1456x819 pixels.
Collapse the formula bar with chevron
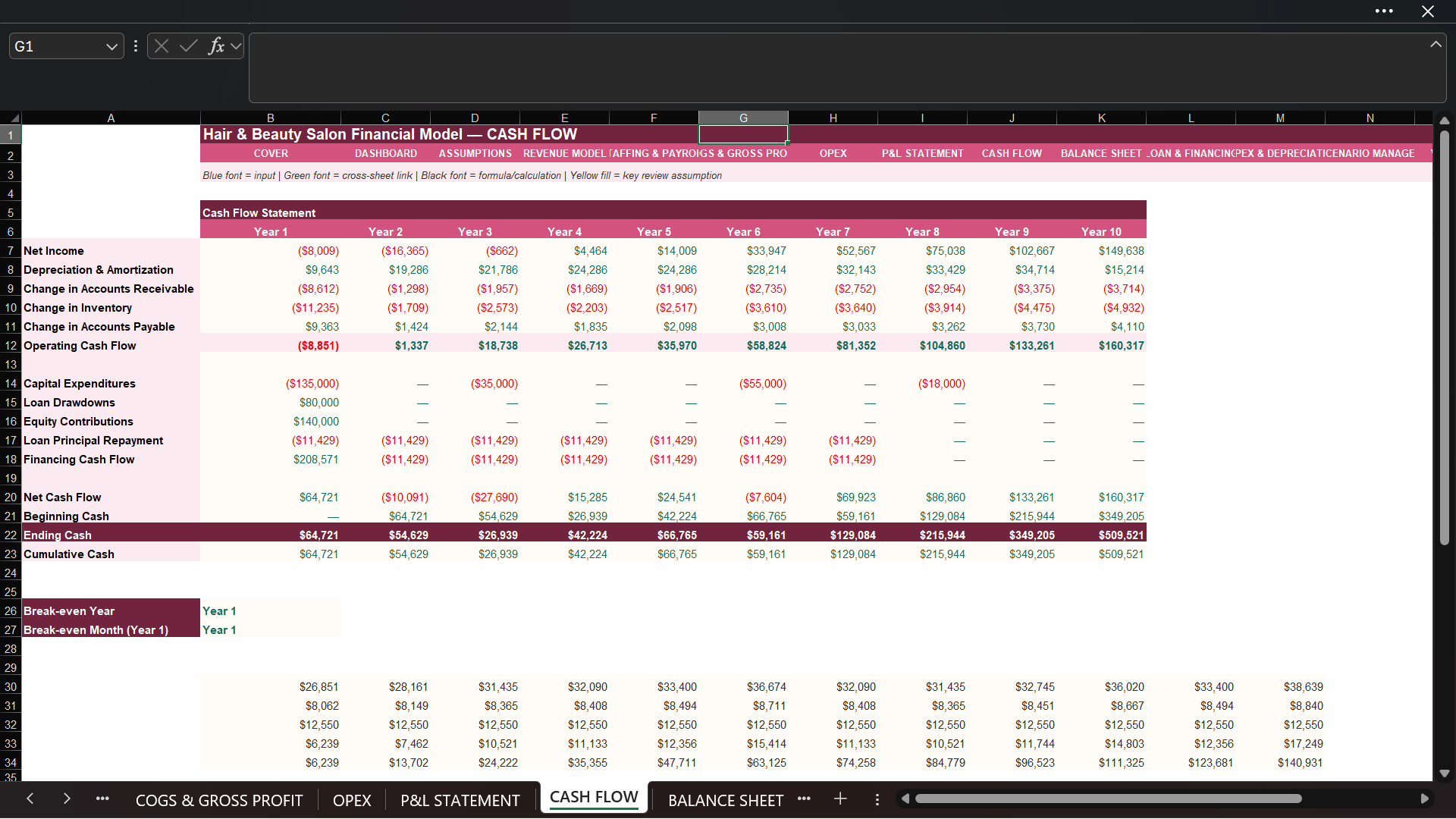coord(1436,45)
